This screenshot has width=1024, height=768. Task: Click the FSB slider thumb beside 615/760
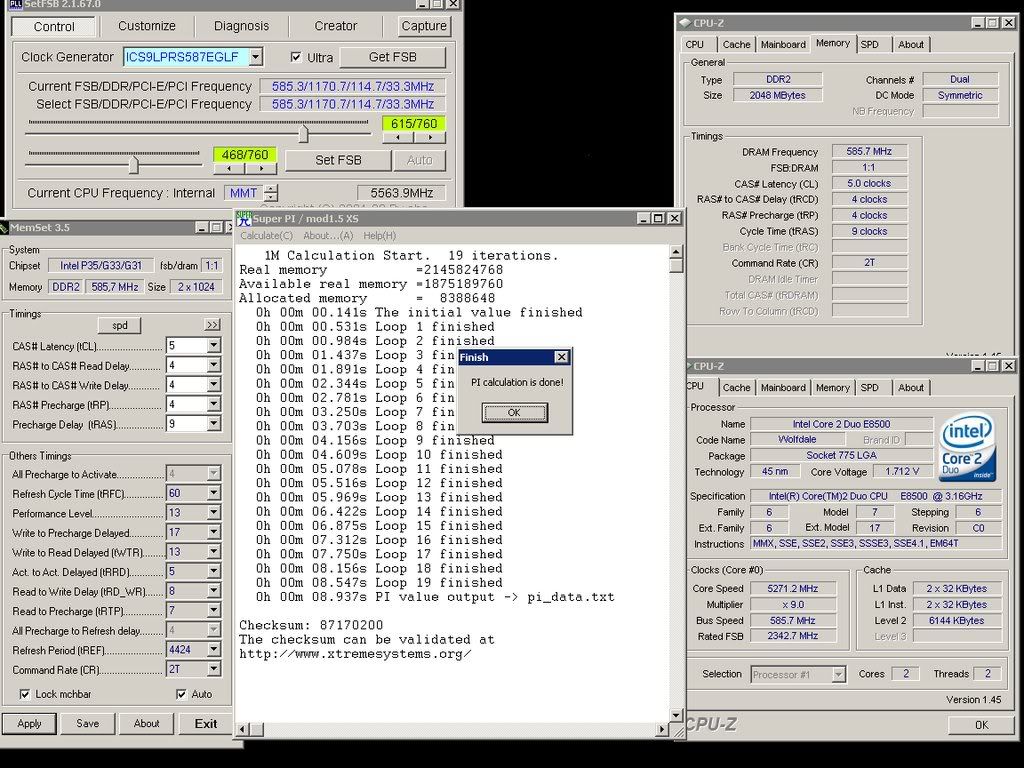(304, 134)
